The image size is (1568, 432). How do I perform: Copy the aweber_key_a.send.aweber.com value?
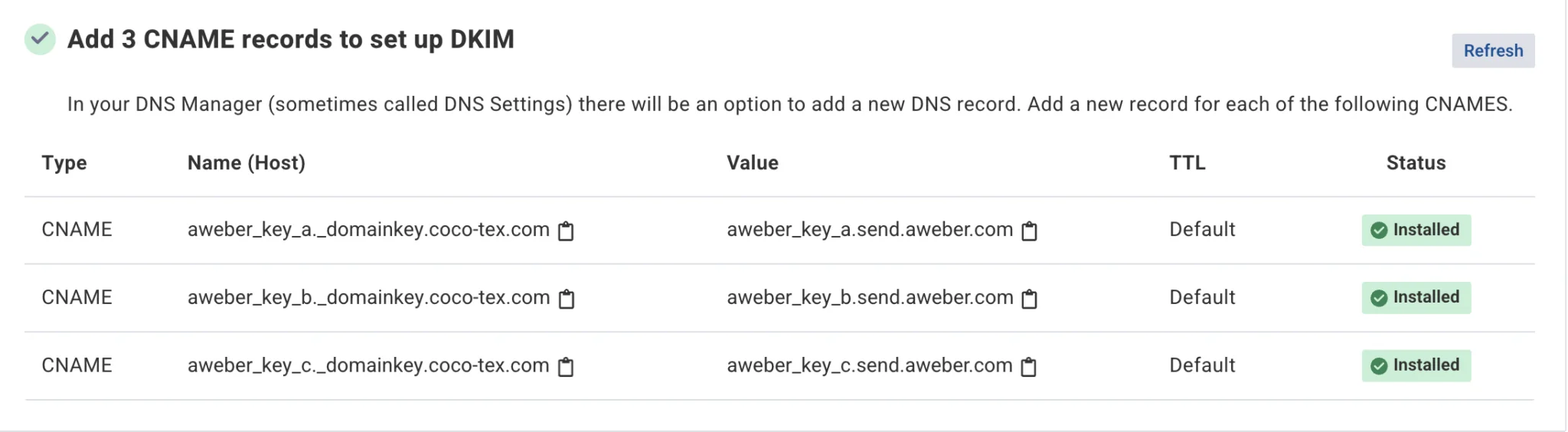tap(1030, 231)
